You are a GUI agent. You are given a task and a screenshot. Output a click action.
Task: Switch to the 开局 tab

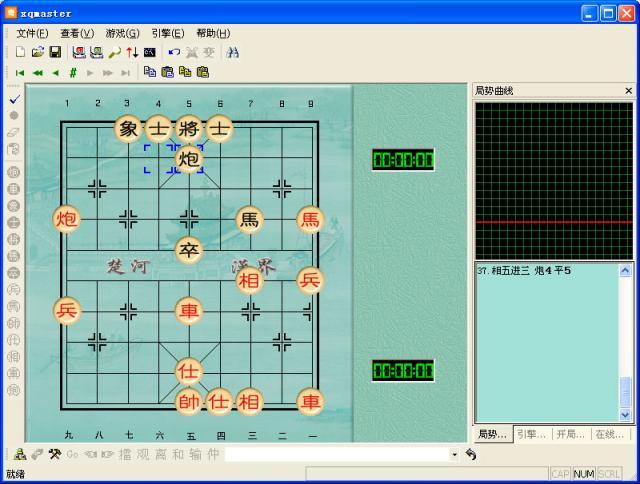(x=571, y=434)
